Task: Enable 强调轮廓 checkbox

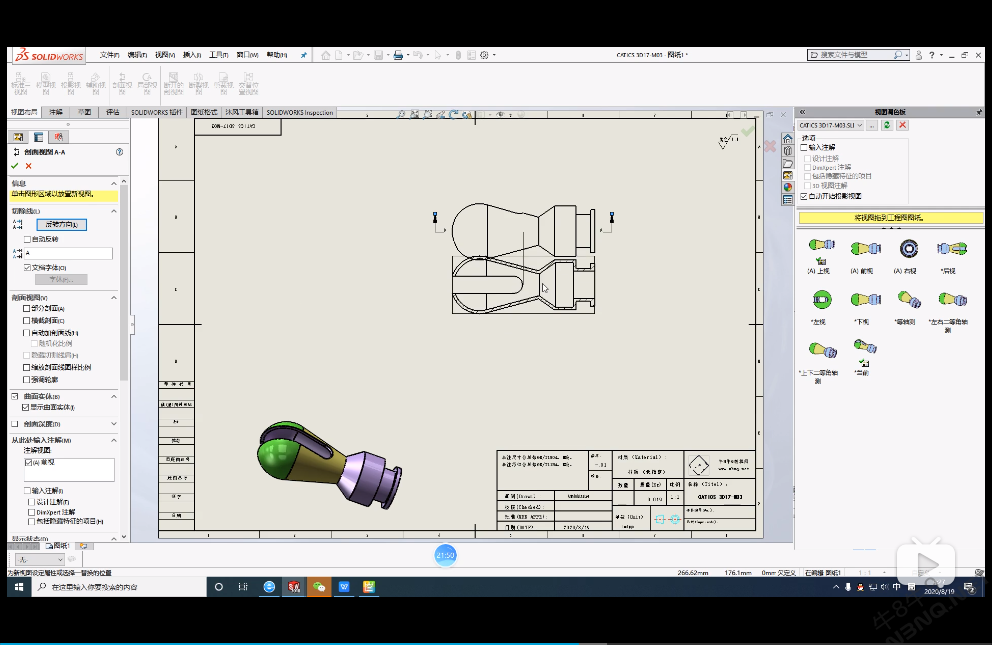Action: (x=27, y=379)
